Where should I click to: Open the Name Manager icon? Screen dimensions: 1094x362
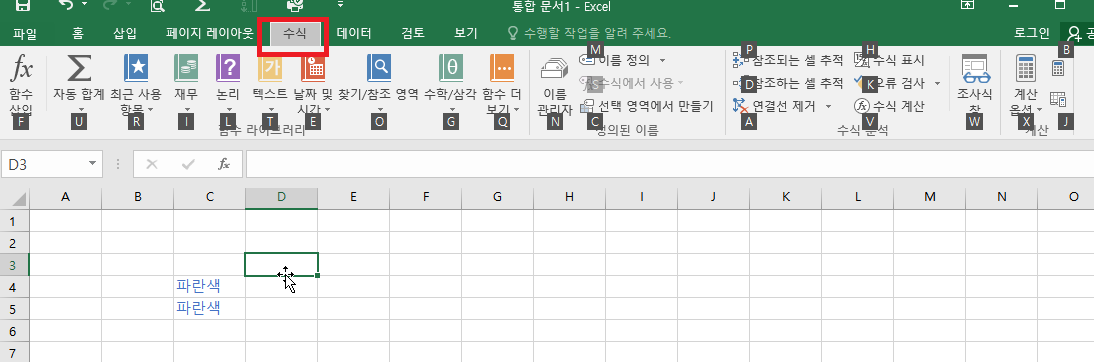(555, 70)
